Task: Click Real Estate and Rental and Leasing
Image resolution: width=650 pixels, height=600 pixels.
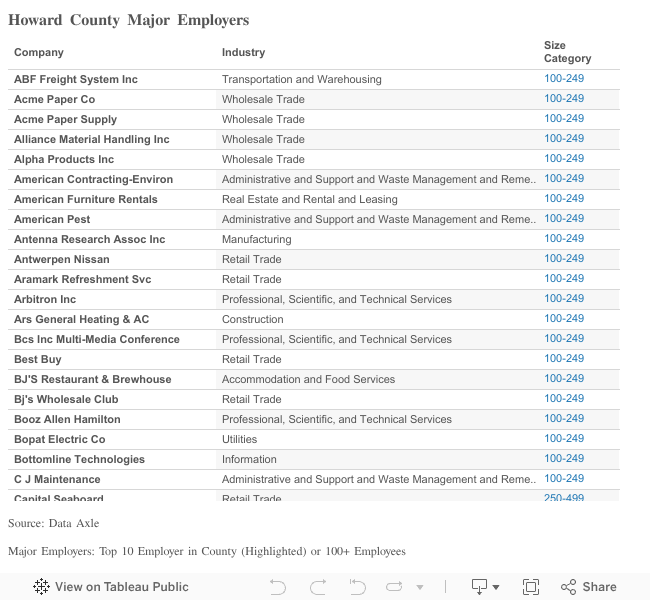Action: [310, 199]
